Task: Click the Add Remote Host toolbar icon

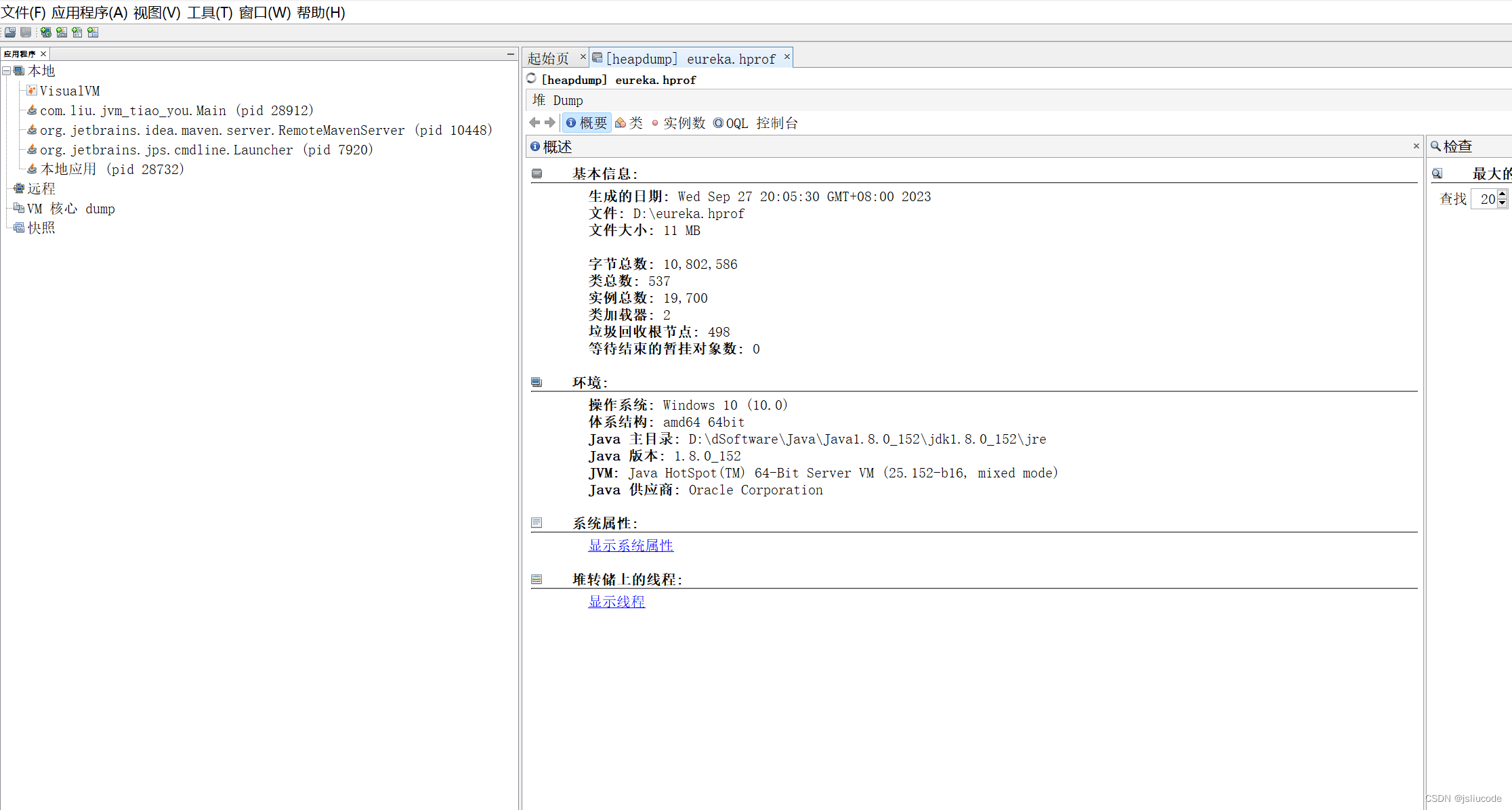Action: (45, 33)
